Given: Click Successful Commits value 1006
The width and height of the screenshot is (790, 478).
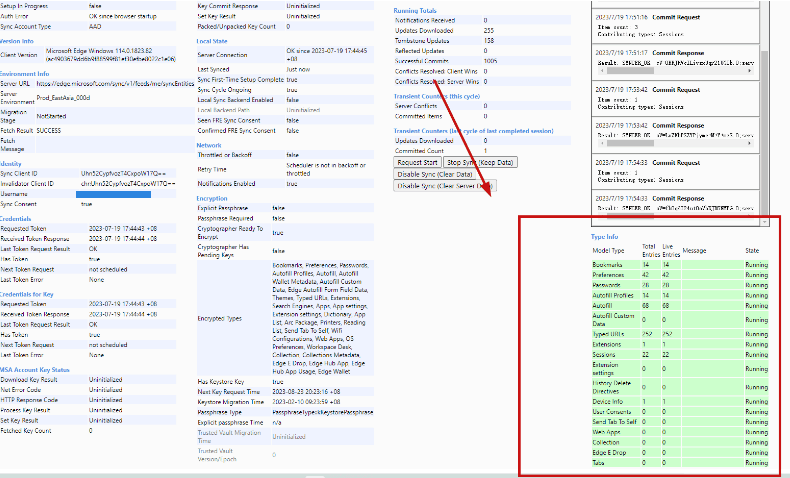Looking at the screenshot, I should (490, 61).
